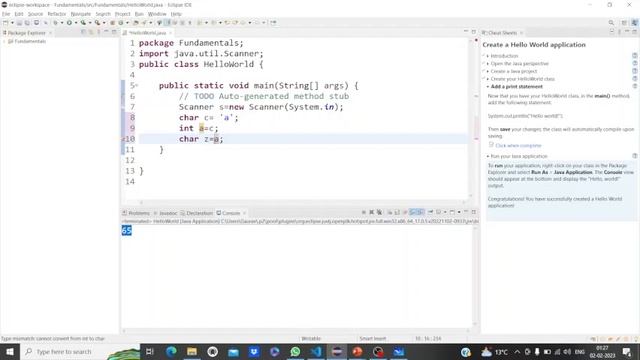Click help icon beside Create a Java project
The image size is (640, 360).
(635, 71)
